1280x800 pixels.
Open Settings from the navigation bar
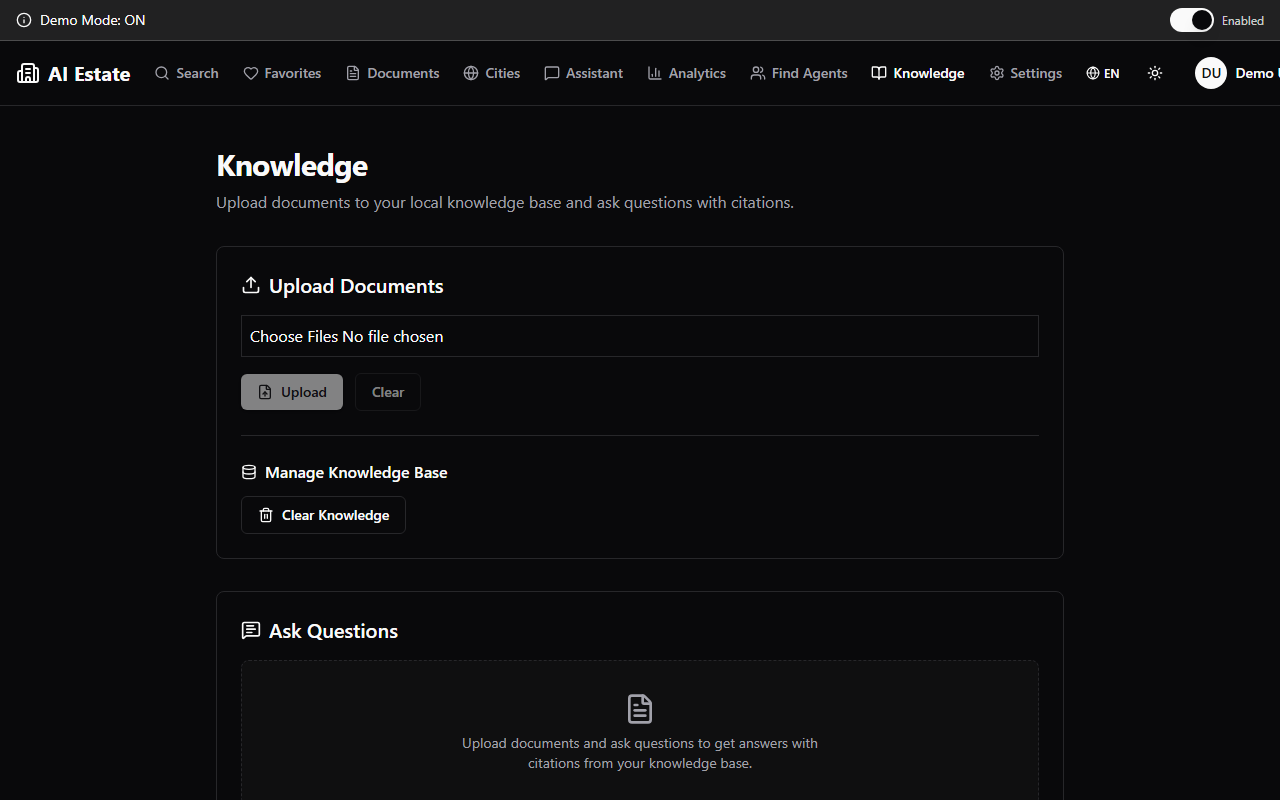1026,73
